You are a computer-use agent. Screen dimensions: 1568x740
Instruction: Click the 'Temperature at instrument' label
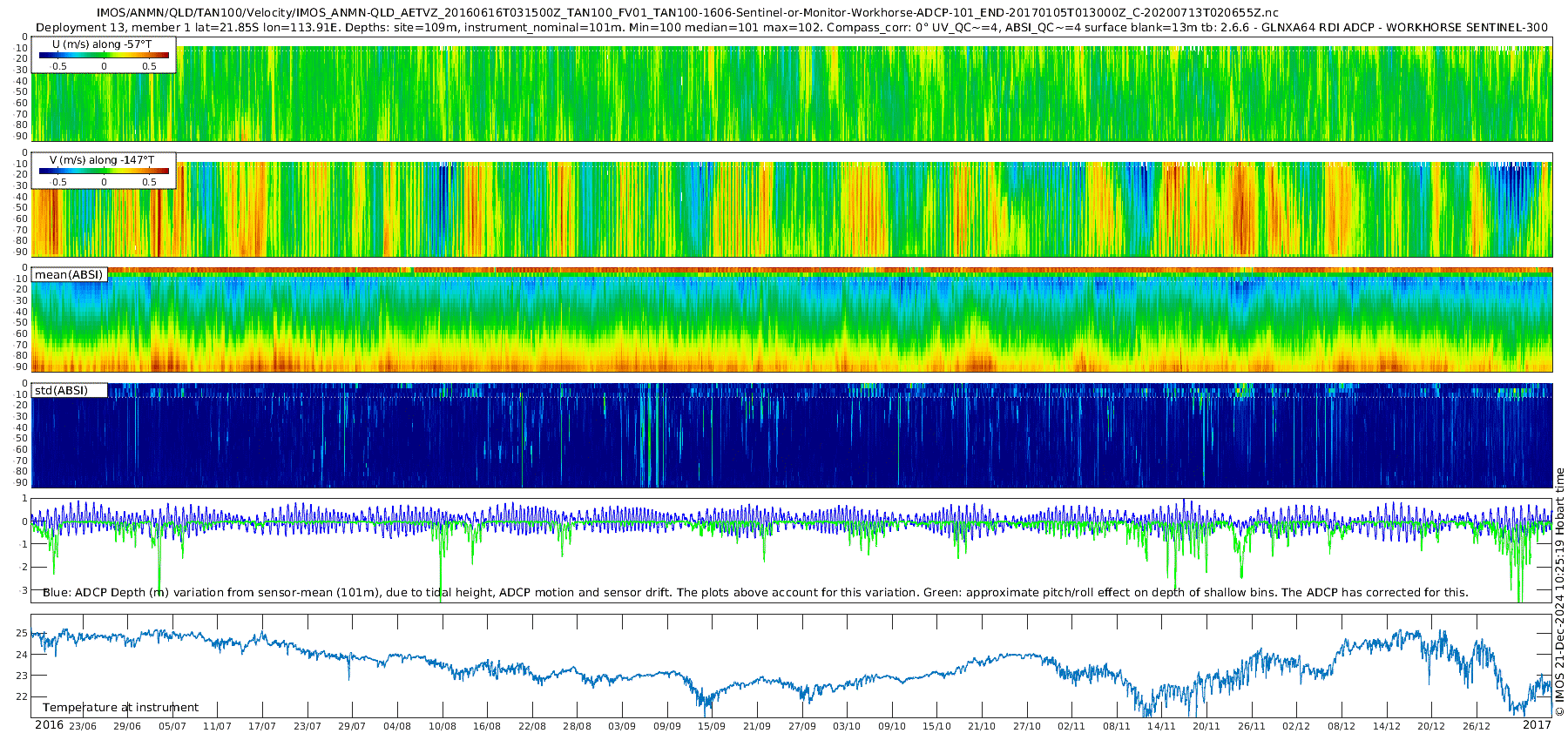[120, 708]
